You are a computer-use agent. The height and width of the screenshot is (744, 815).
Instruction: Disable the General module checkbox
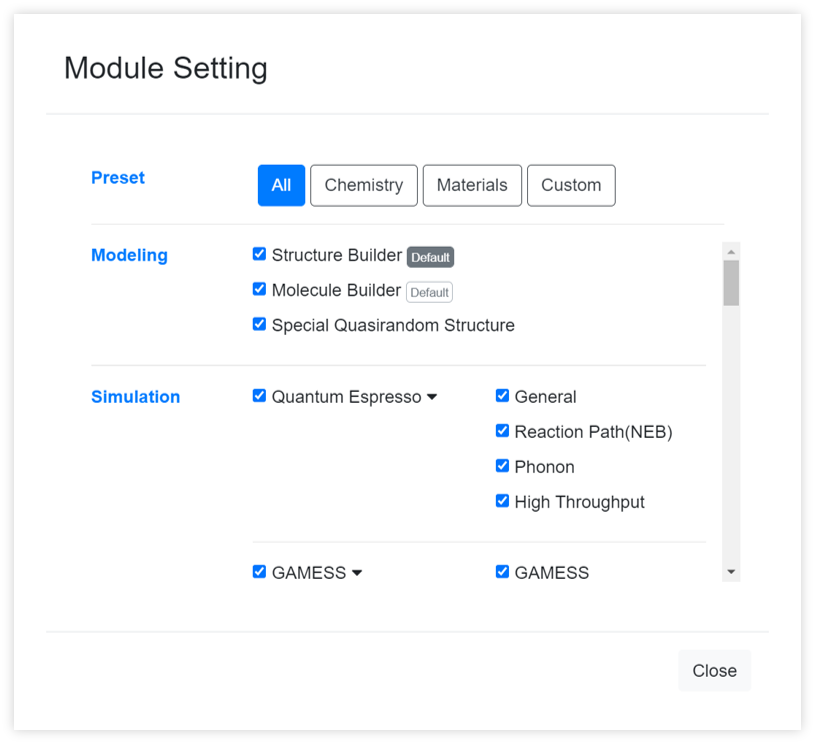[502, 396]
